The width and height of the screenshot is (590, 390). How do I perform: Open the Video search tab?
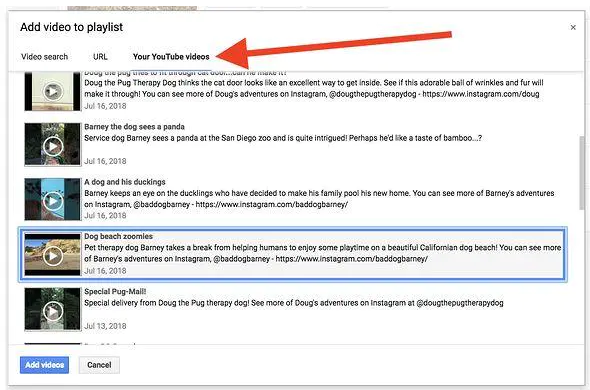[x=44, y=57]
